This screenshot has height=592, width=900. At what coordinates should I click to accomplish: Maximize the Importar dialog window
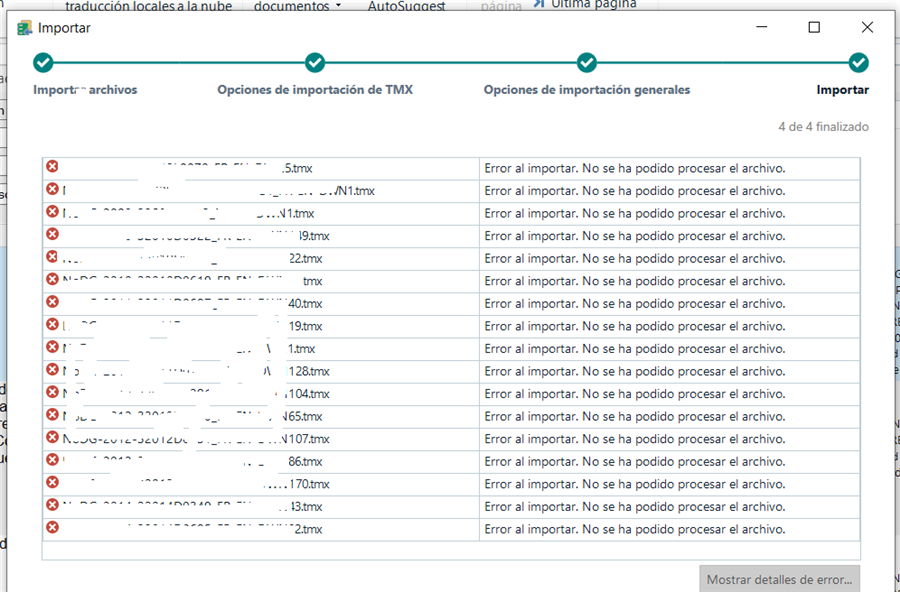tap(814, 28)
